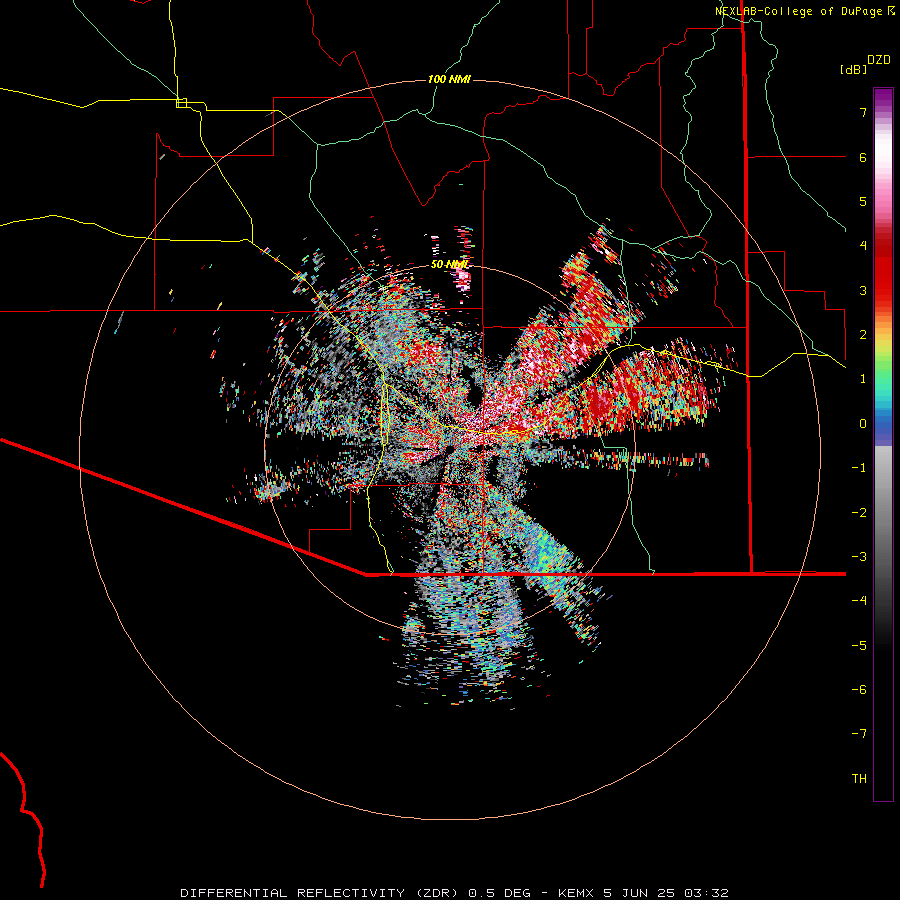Viewport: 900px width, 900px height.
Task: Click the ZDR color scale bar
Action: click(883, 444)
